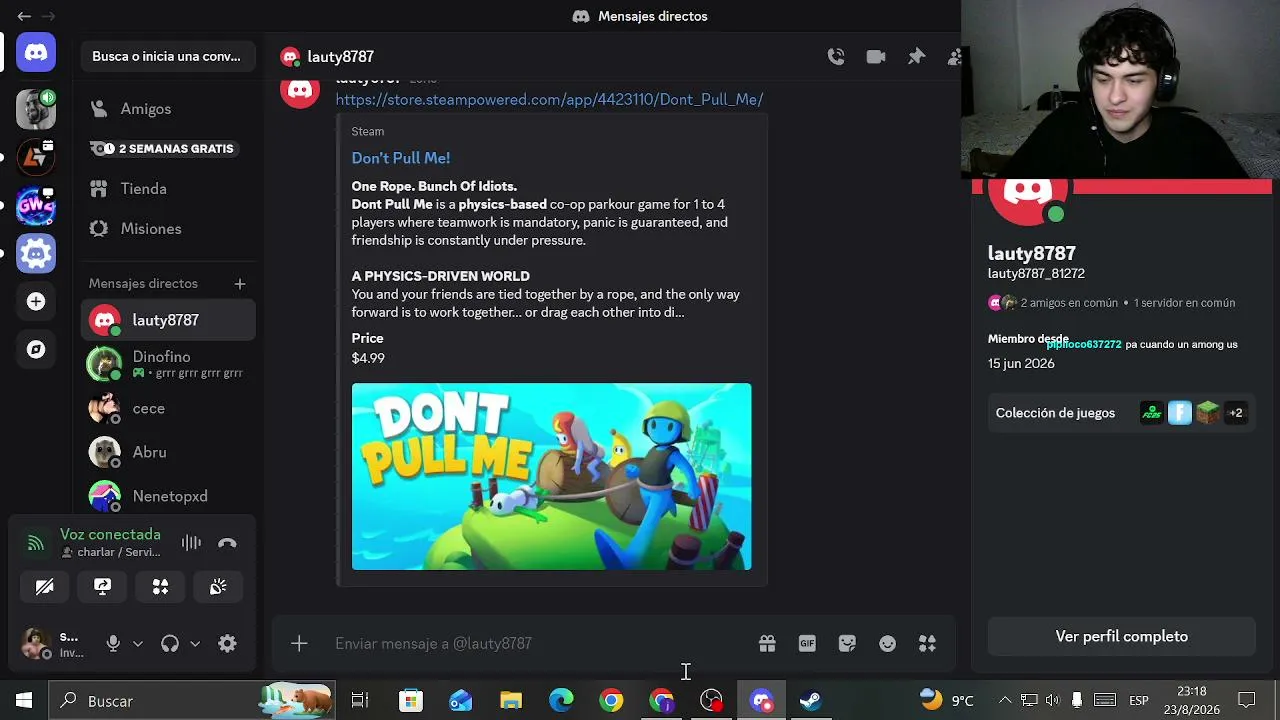Open the Tienda shop page
This screenshot has width=1280, height=720.
pos(168,189)
